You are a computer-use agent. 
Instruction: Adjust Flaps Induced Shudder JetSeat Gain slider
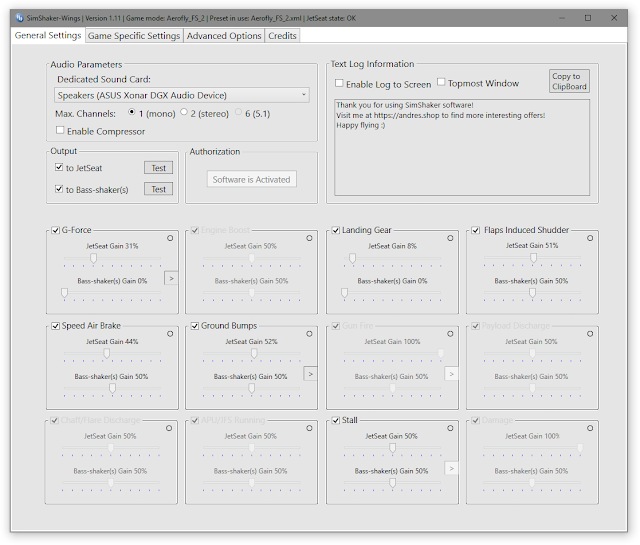point(532,258)
